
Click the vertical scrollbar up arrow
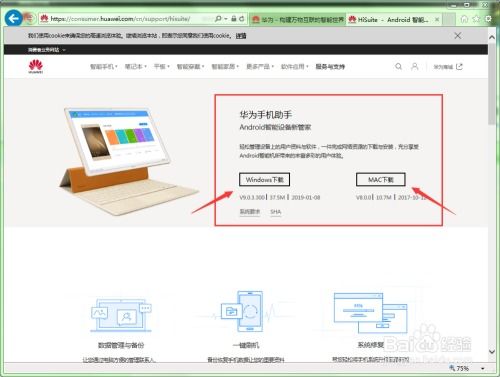click(x=492, y=37)
